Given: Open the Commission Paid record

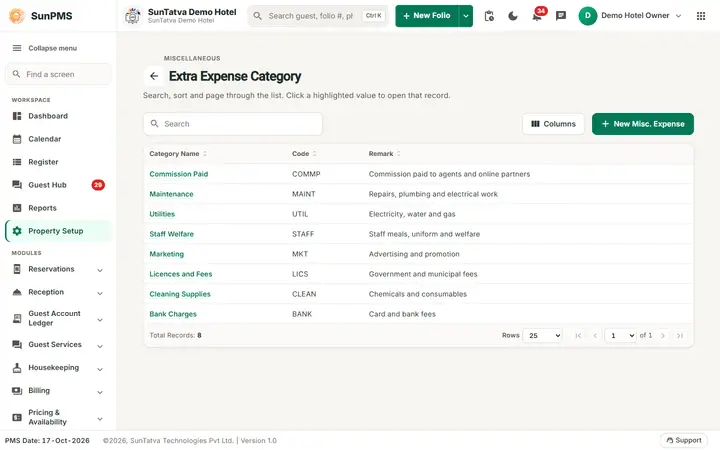Looking at the screenshot, I should click(x=179, y=174).
